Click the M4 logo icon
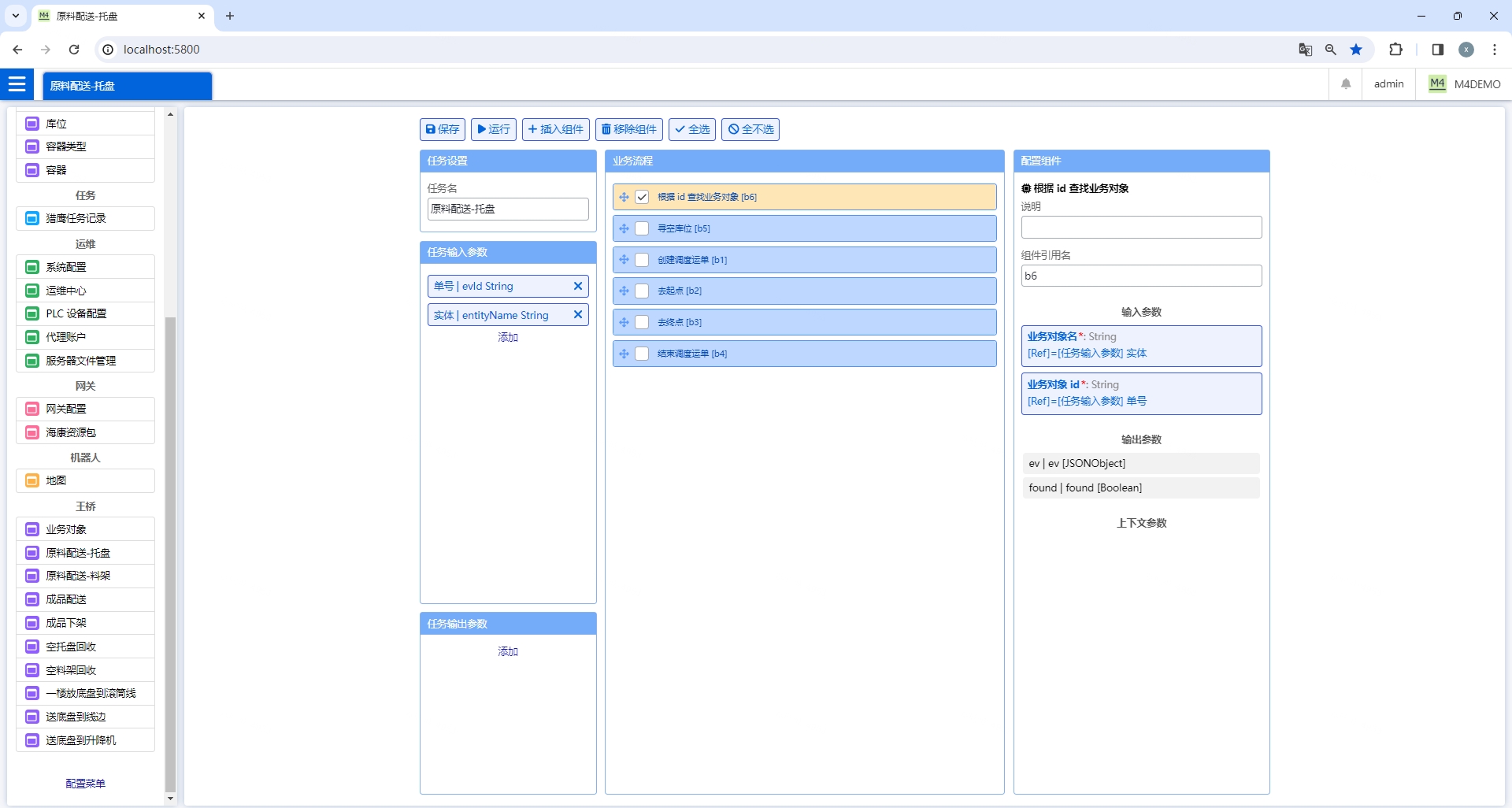 click(x=1437, y=83)
